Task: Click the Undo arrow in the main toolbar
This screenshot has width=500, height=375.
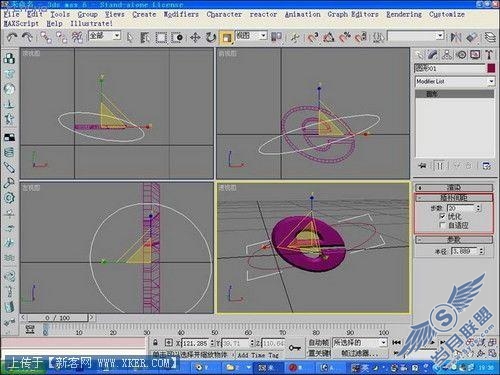Action: 12,37
